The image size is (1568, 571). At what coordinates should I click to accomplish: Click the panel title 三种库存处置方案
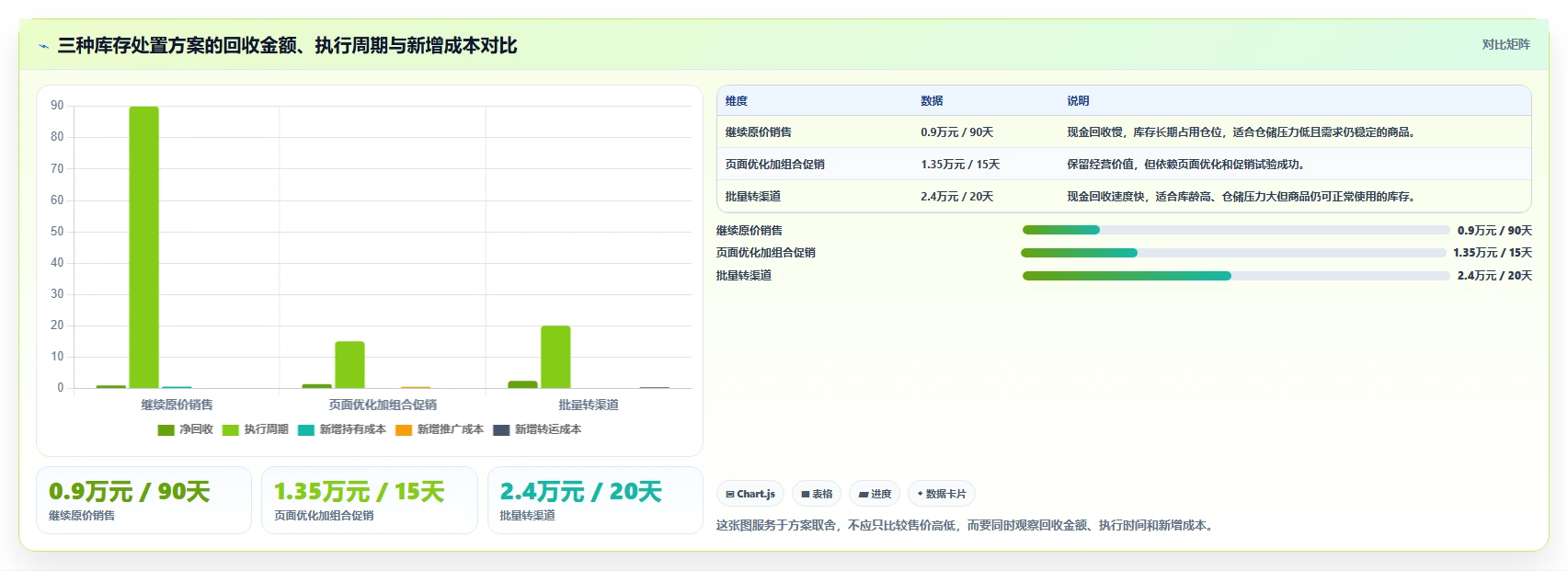pos(287,45)
